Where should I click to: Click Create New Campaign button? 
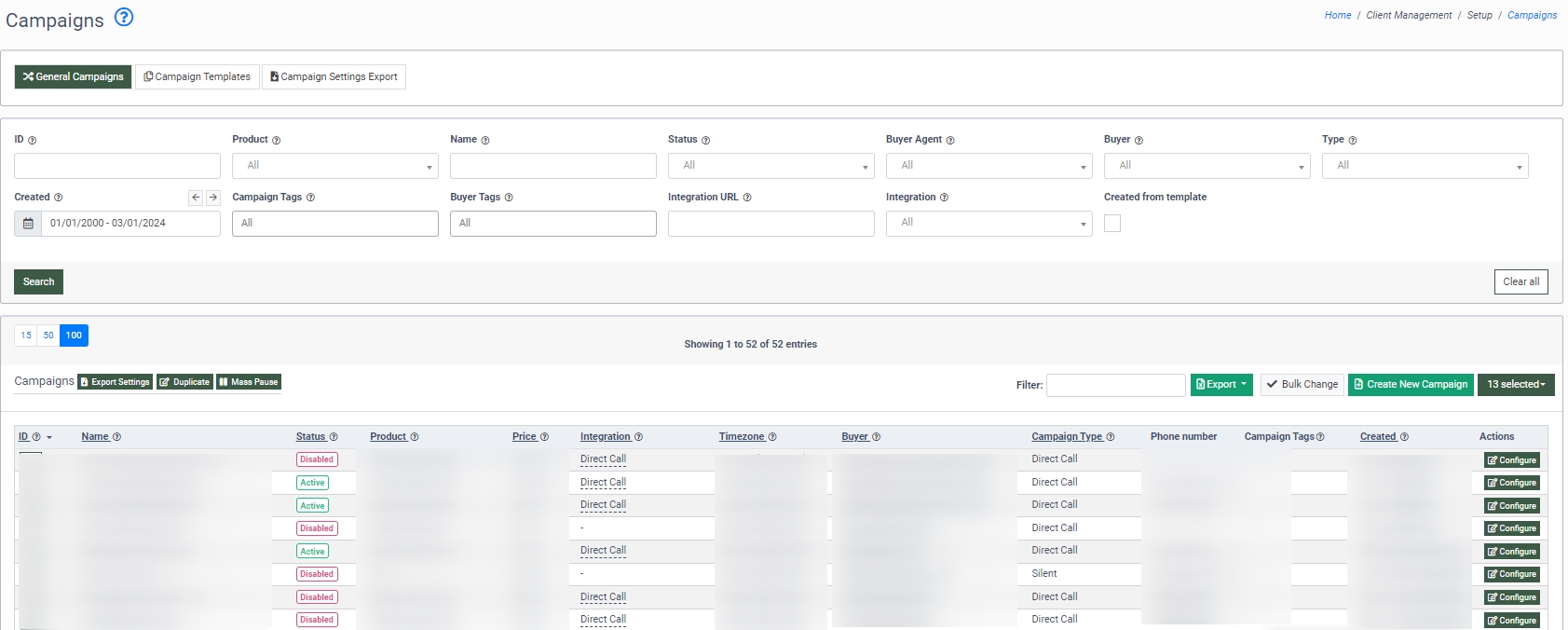[x=1410, y=385]
